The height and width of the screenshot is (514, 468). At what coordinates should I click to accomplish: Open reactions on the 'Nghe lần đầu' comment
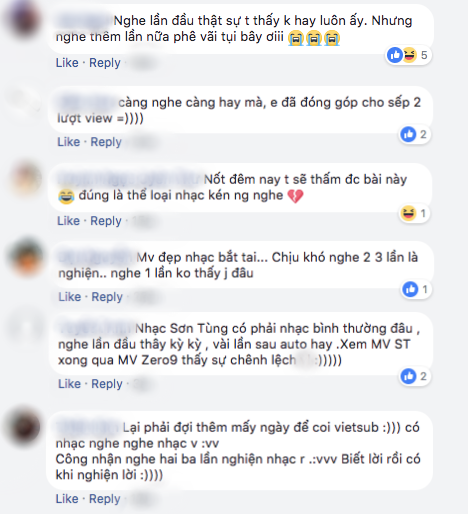click(x=408, y=55)
